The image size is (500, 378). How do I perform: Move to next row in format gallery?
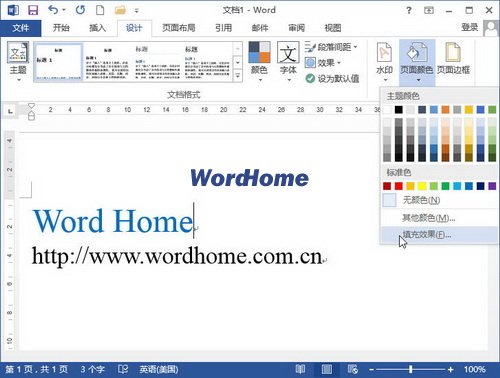tap(238, 62)
